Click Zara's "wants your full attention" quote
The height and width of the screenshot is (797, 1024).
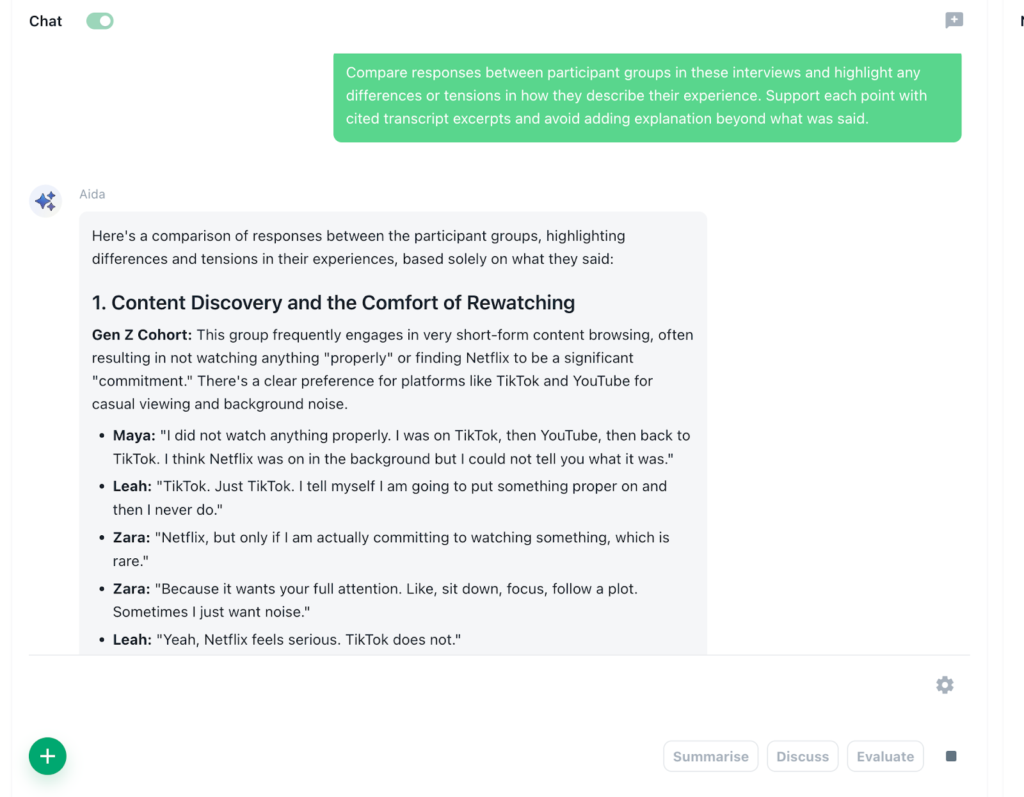point(390,600)
